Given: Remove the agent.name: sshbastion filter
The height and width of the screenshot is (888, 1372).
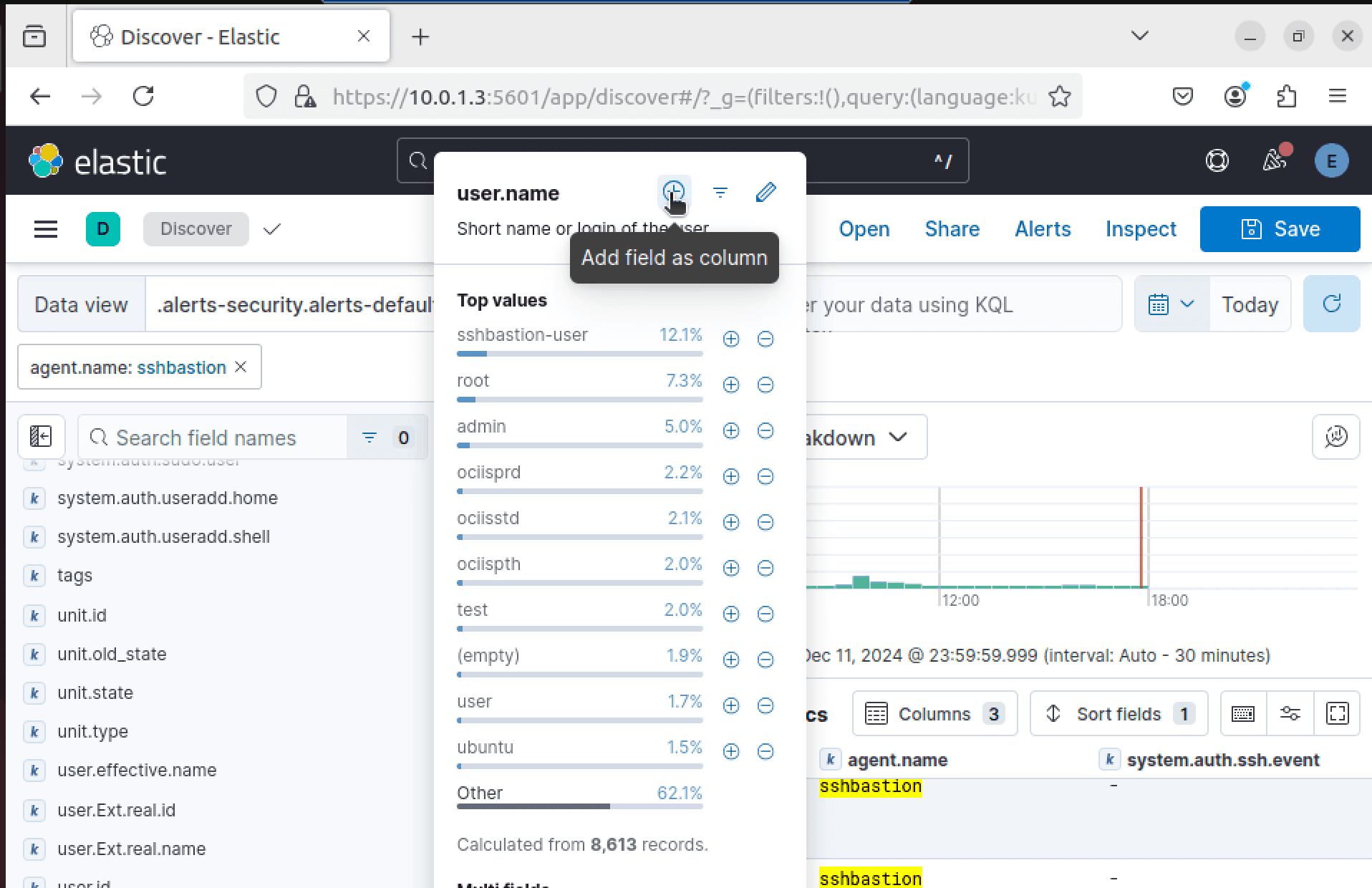Looking at the screenshot, I should 241,367.
